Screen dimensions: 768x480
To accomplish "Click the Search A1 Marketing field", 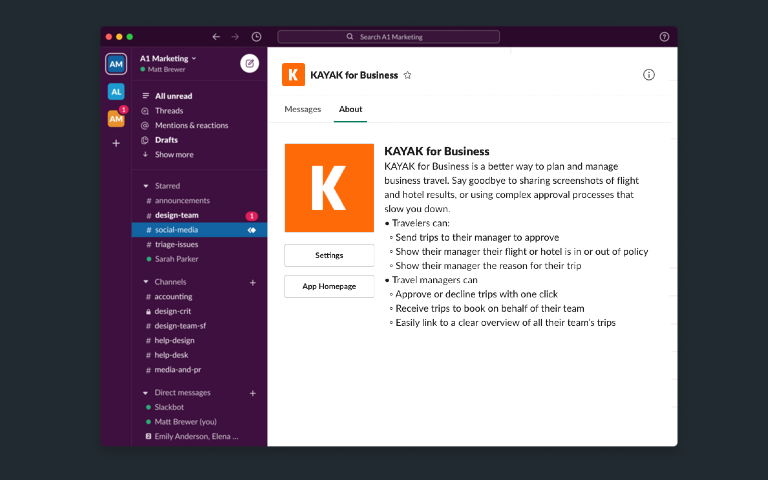I will point(388,37).
